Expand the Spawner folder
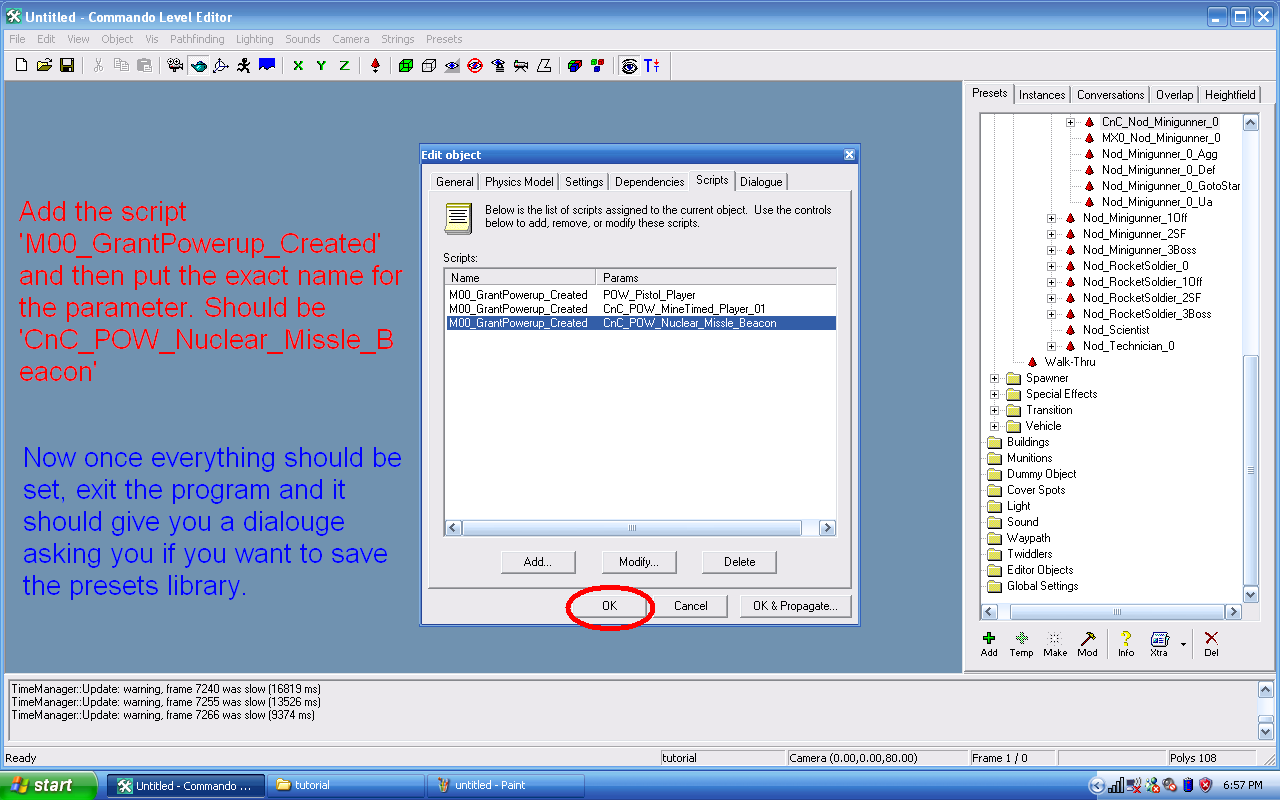 tap(994, 378)
